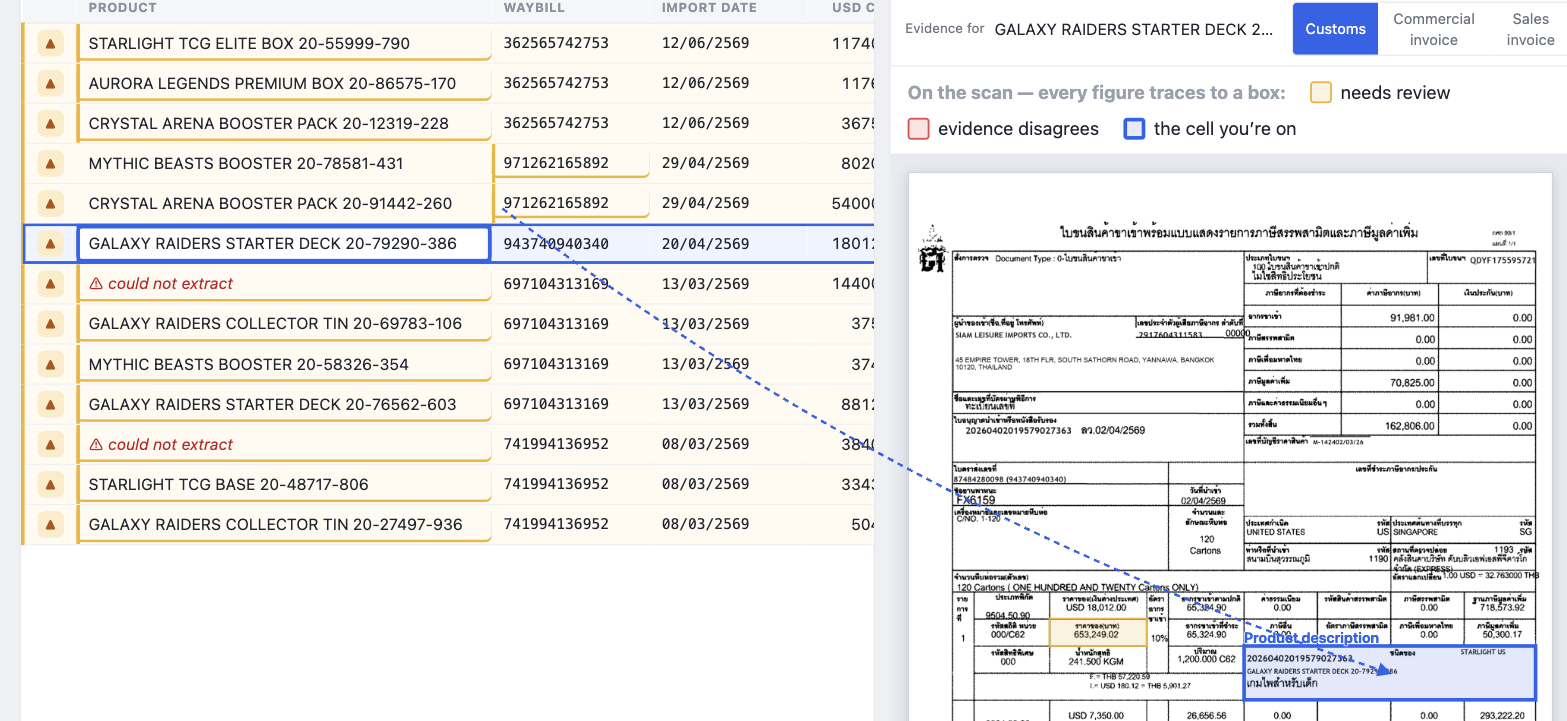The width and height of the screenshot is (1567, 721).
Task: Open the Commercial invoice tab
Action: [x=1433, y=29]
